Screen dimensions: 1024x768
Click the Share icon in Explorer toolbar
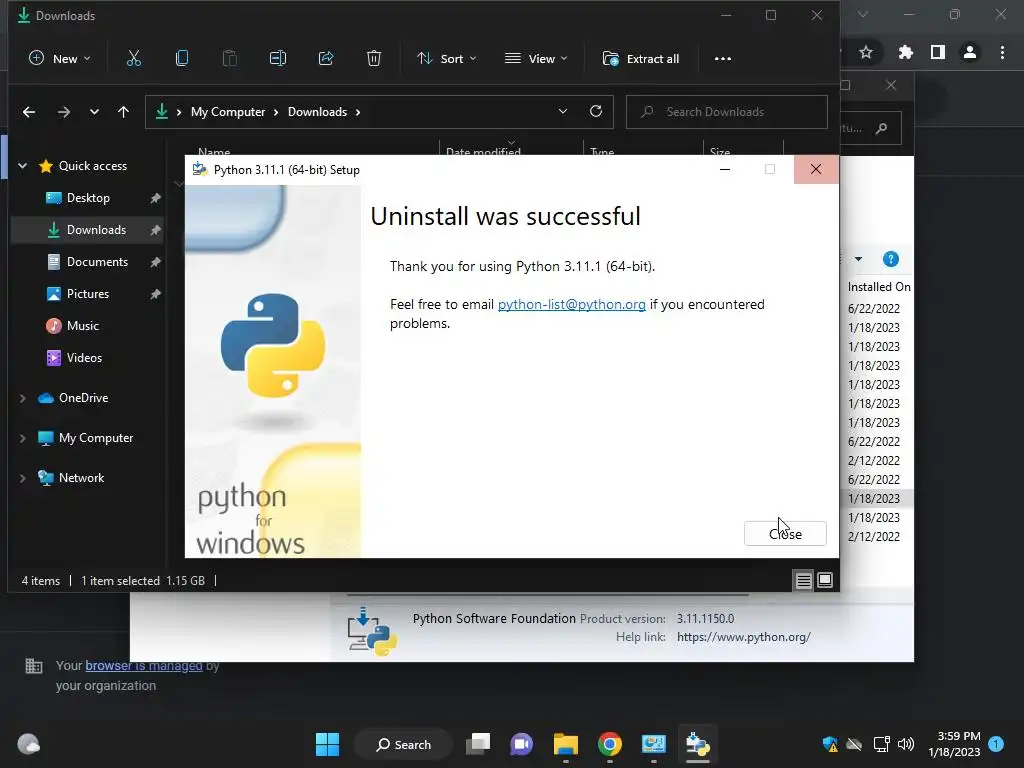[326, 58]
